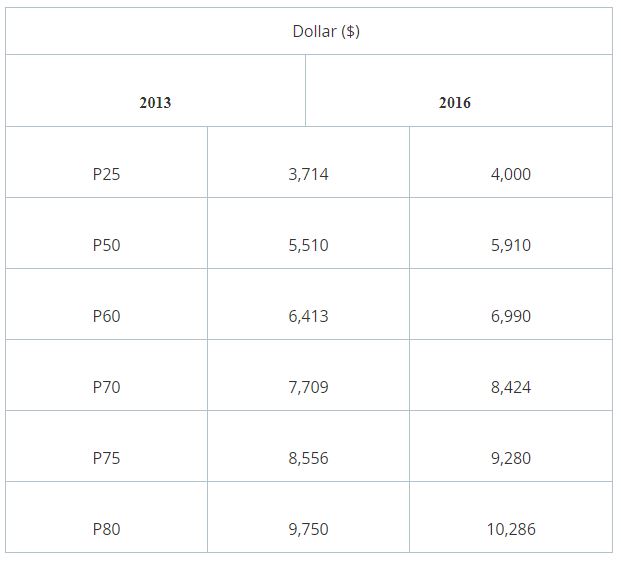Select the 8,556 value cell

(308, 446)
